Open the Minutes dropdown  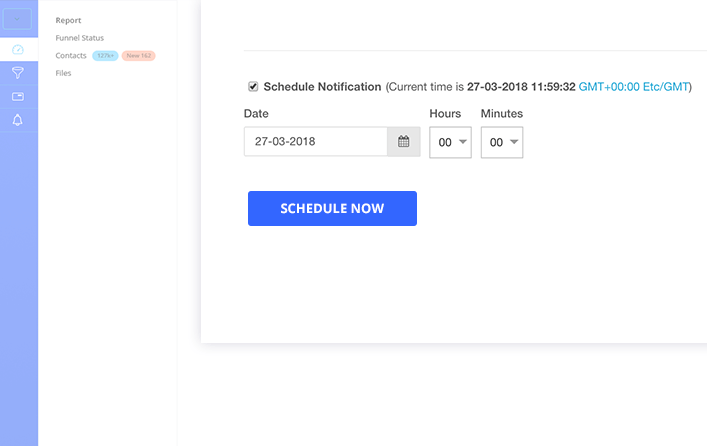(501, 142)
